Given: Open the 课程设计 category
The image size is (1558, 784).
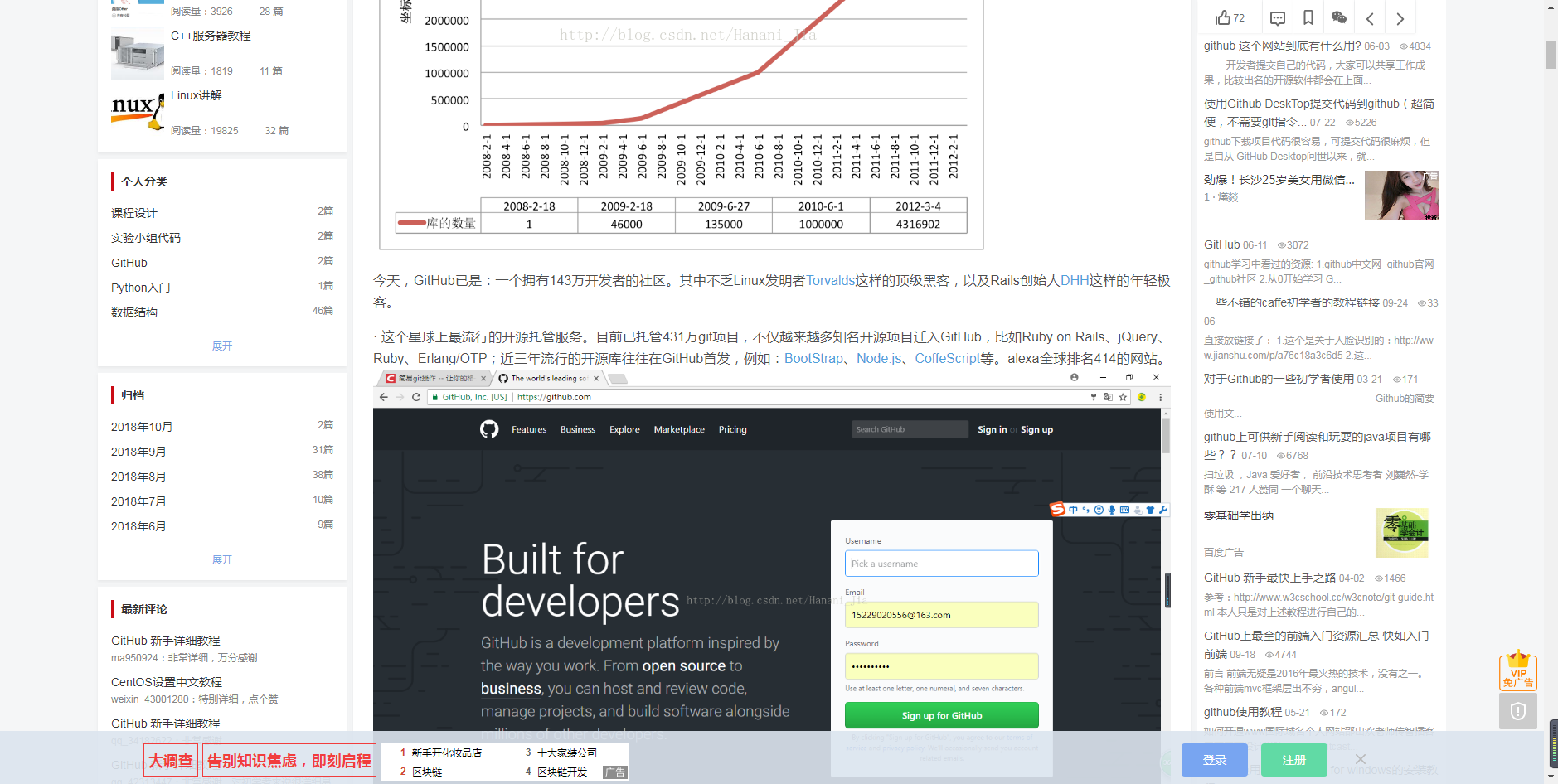Looking at the screenshot, I should coord(134,213).
